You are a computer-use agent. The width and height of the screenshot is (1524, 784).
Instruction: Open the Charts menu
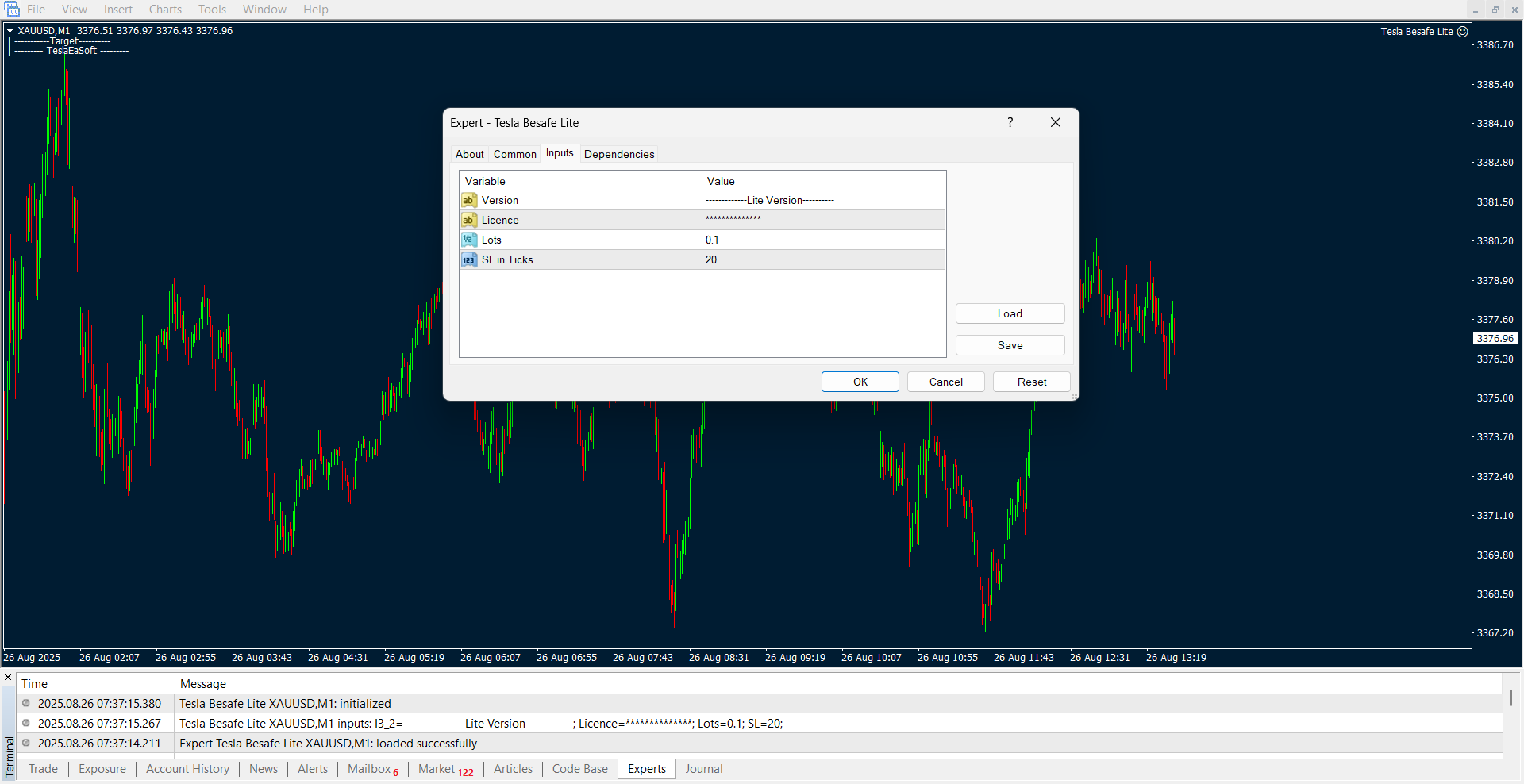[x=165, y=10]
